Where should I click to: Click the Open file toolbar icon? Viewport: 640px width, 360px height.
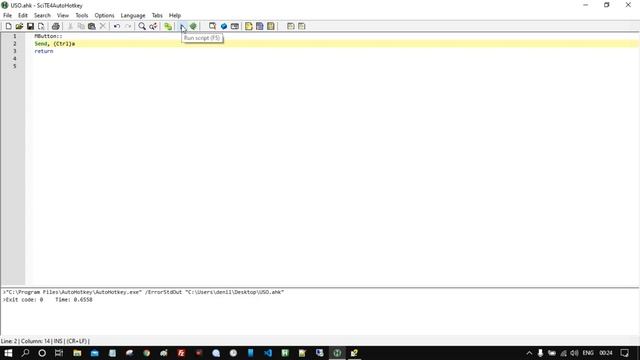[19, 27]
